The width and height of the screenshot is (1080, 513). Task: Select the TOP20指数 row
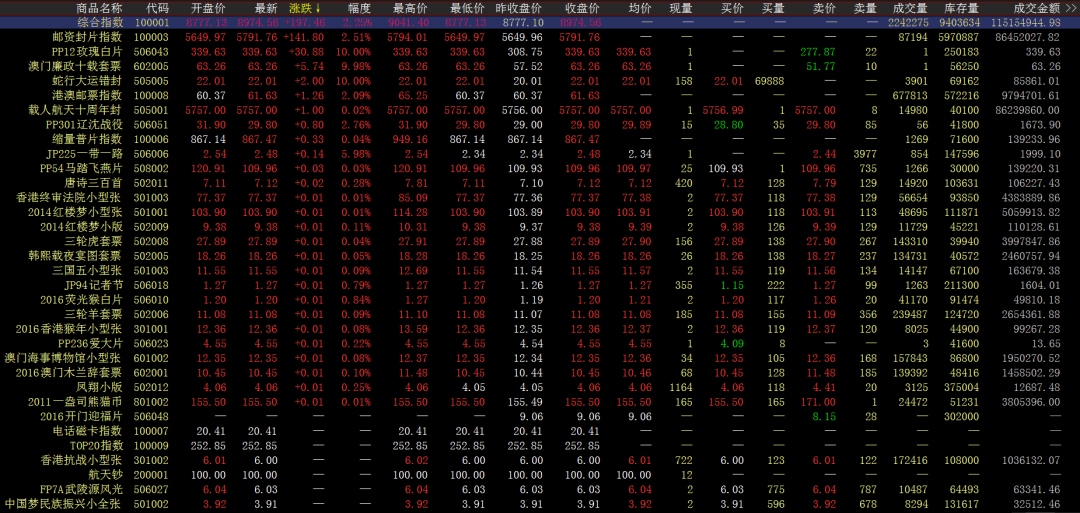(540, 445)
